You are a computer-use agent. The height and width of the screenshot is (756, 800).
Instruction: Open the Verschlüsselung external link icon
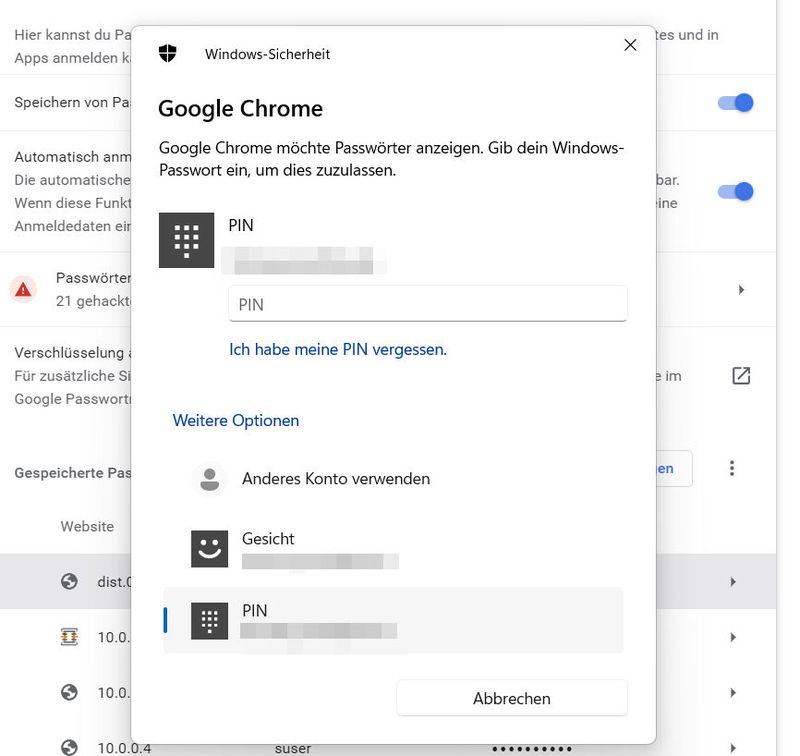pyautogui.click(x=741, y=375)
